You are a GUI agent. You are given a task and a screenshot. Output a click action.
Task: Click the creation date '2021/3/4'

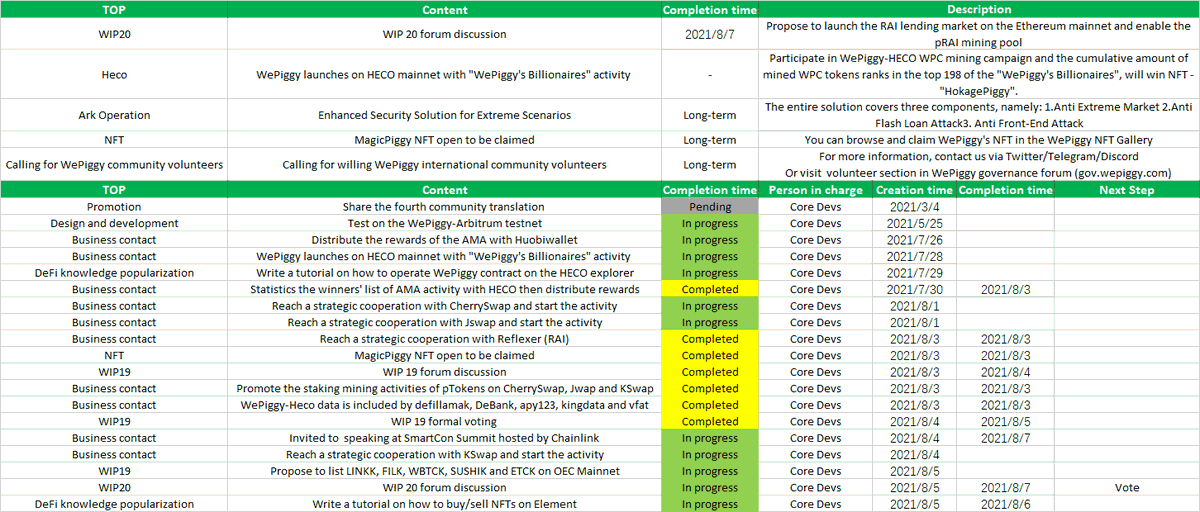(913, 207)
